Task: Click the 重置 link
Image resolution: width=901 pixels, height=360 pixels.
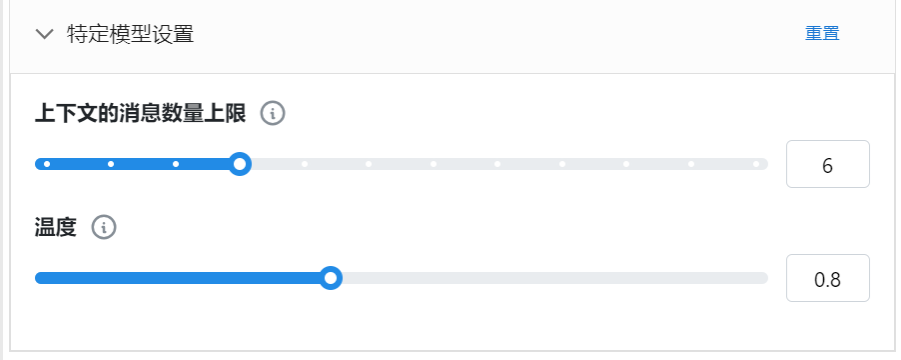Action: point(822,33)
